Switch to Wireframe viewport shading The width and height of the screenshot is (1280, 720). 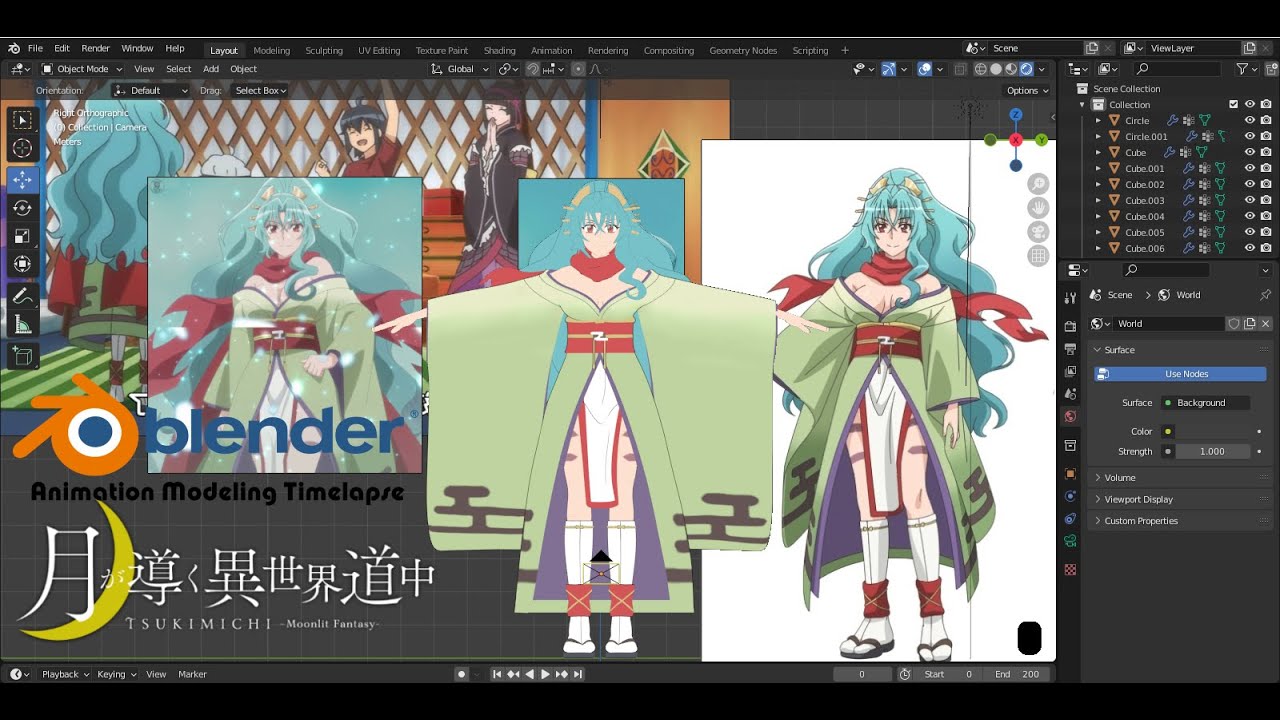click(x=981, y=69)
